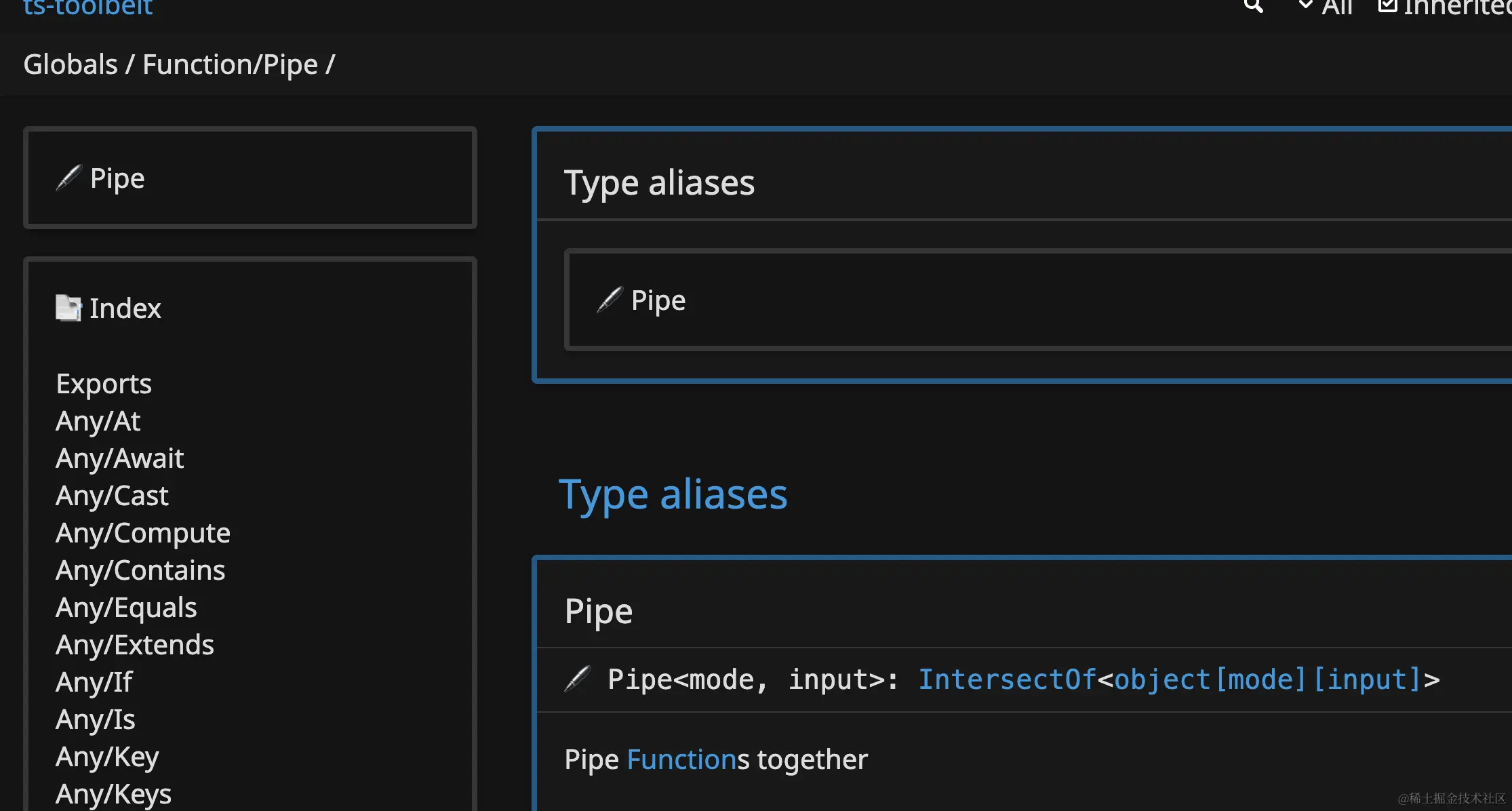Navigate to Any/Await module
This screenshot has height=811, width=1512.
[119, 458]
